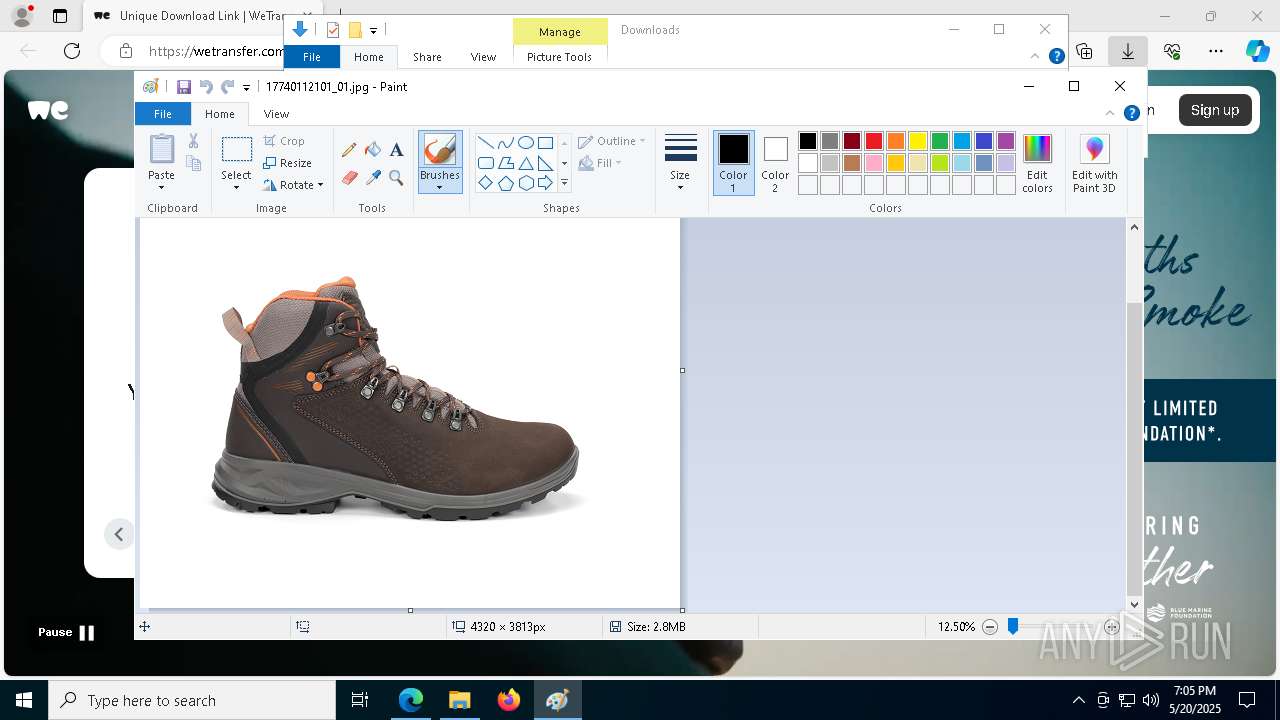
Task: Open Share tab in Downloads window
Action: 427,57
